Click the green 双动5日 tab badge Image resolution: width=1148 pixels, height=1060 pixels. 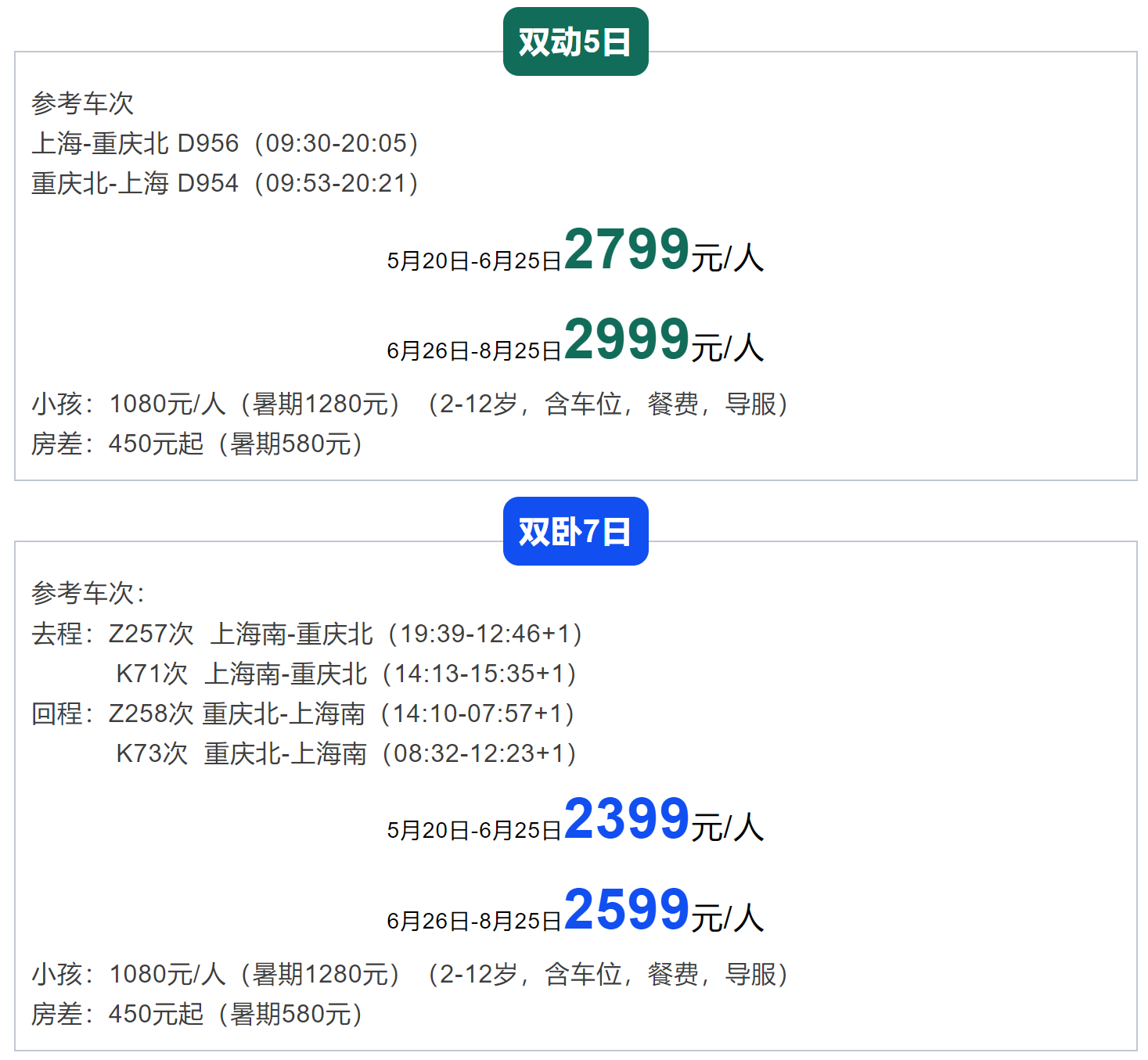pyautogui.click(x=575, y=42)
